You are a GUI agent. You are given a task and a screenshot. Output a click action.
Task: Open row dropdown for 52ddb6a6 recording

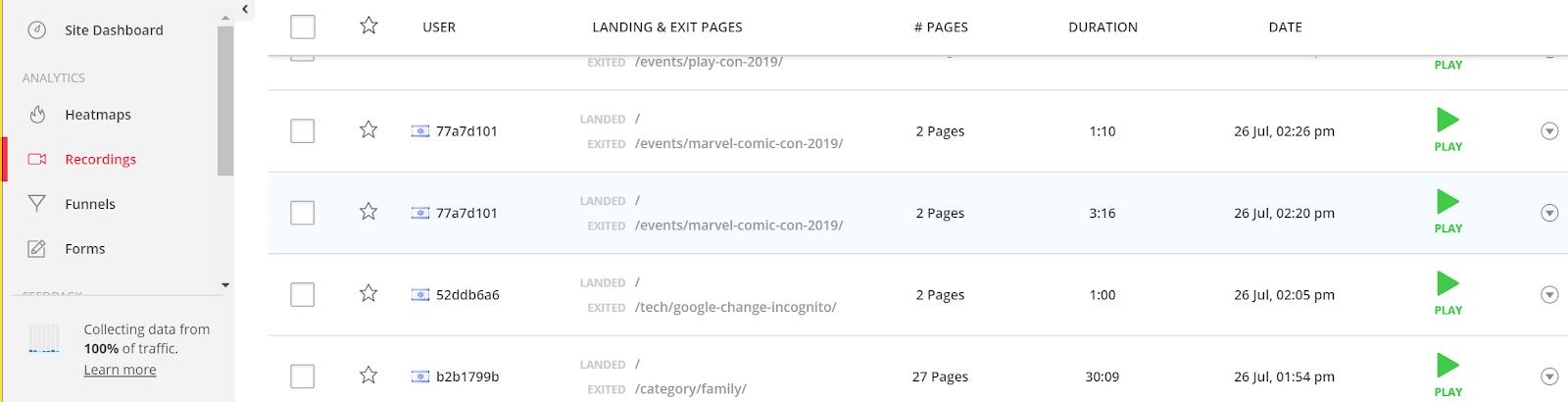[x=1549, y=294]
